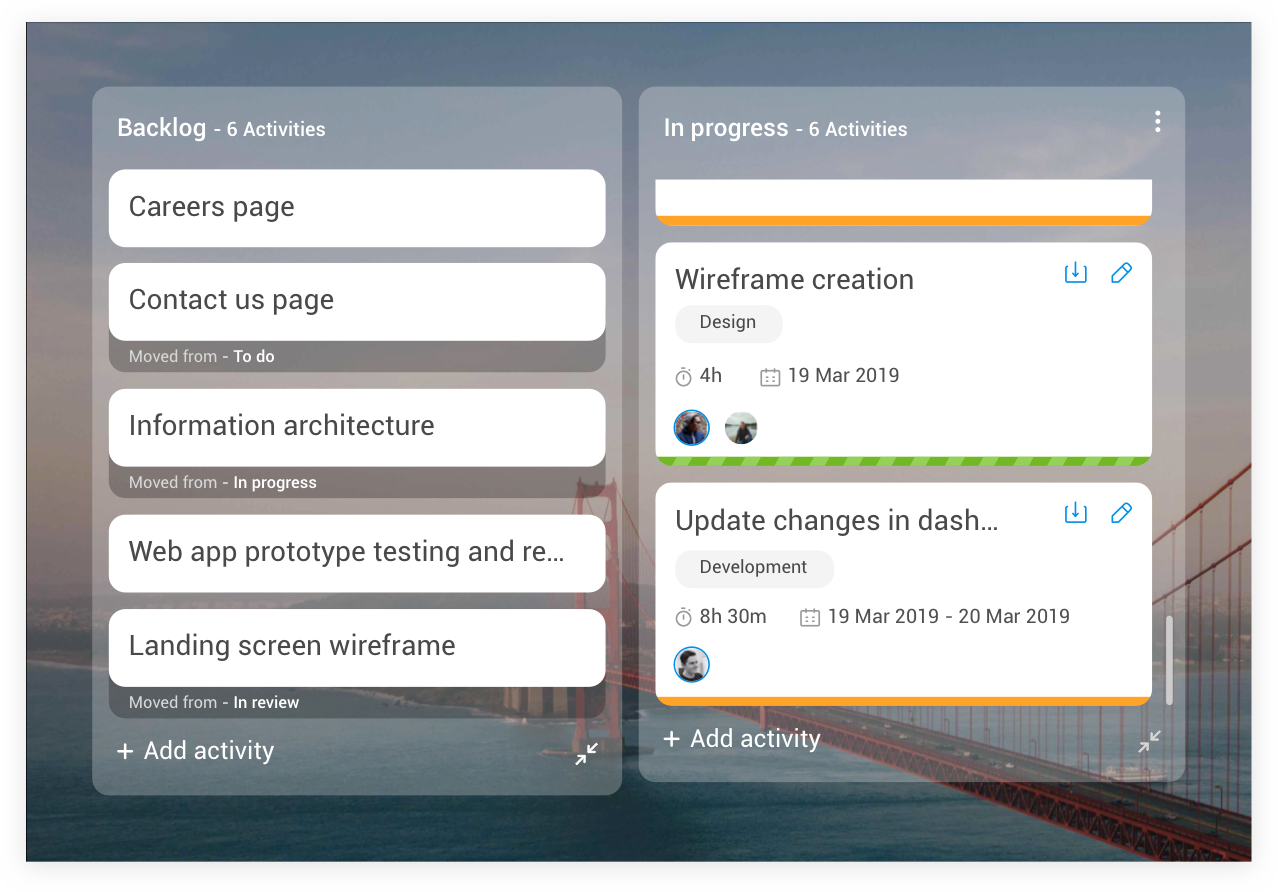The image size is (1278, 892).
Task: Open the Web app prototype testing card
Action: [357, 553]
